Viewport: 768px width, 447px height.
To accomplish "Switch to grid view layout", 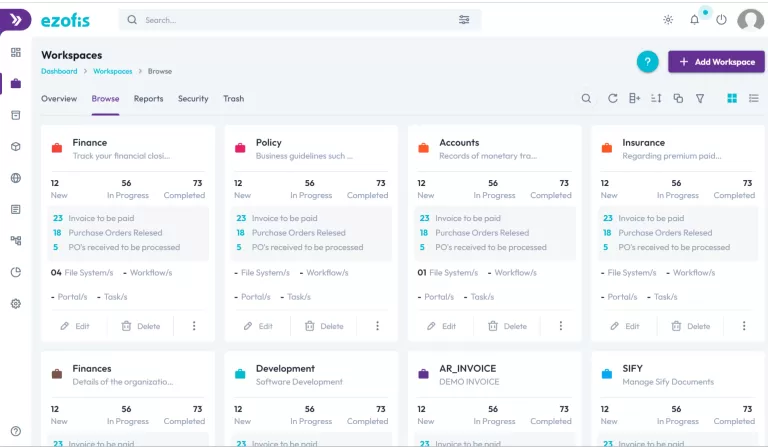I will 732,99.
